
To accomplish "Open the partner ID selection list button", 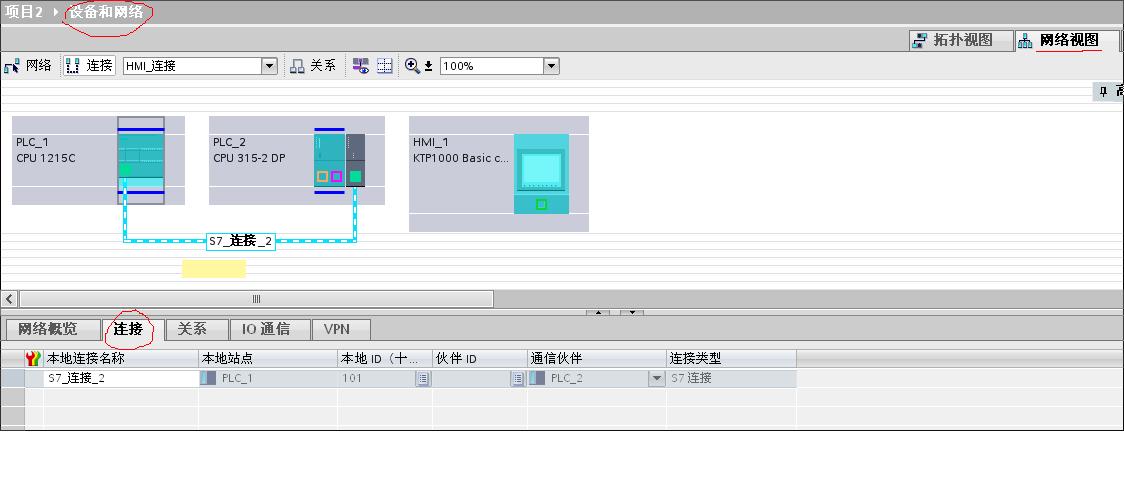I will tap(518, 378).
